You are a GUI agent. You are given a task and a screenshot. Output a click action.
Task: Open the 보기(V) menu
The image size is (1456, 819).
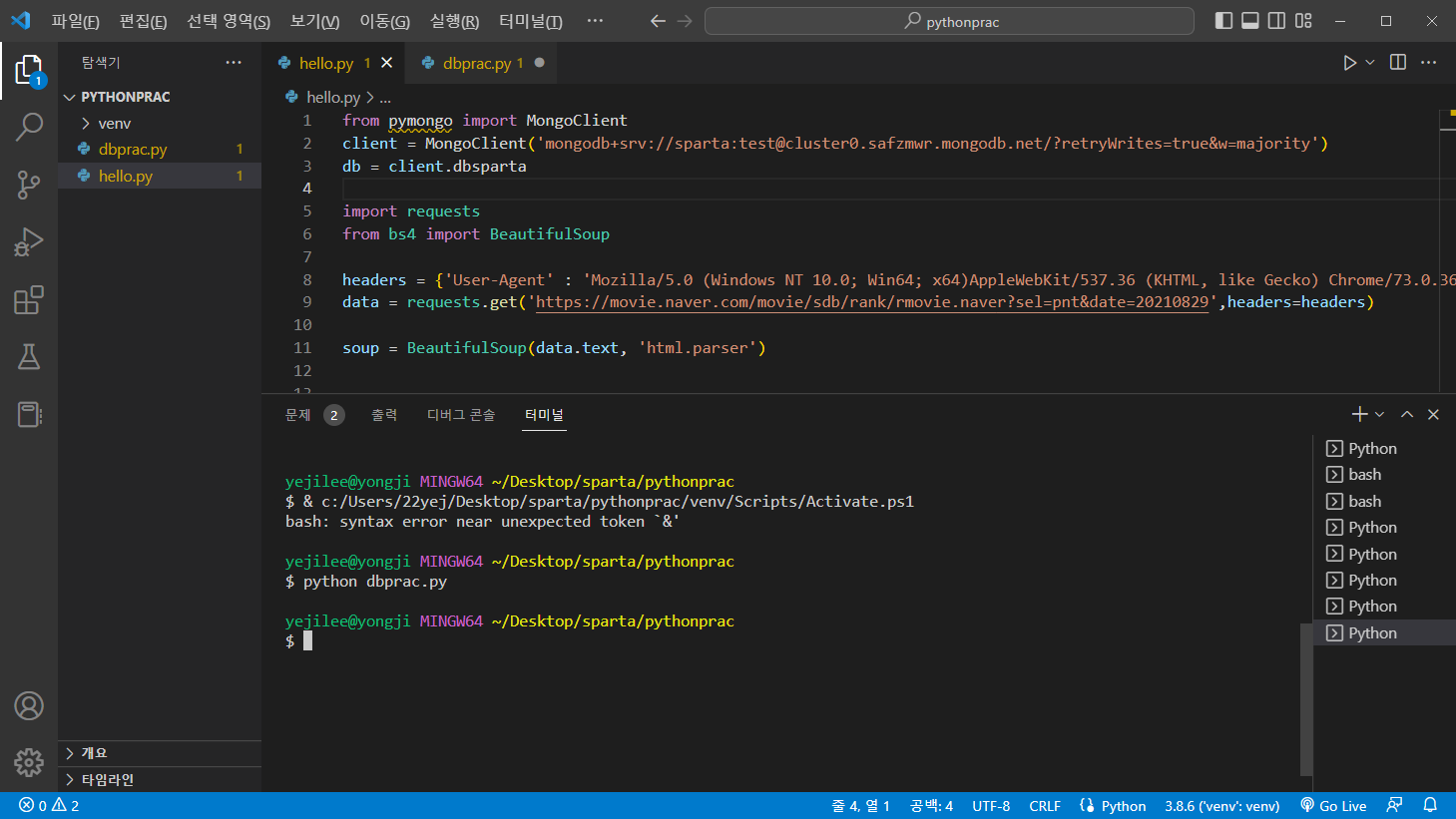click(x=314, y=21)
